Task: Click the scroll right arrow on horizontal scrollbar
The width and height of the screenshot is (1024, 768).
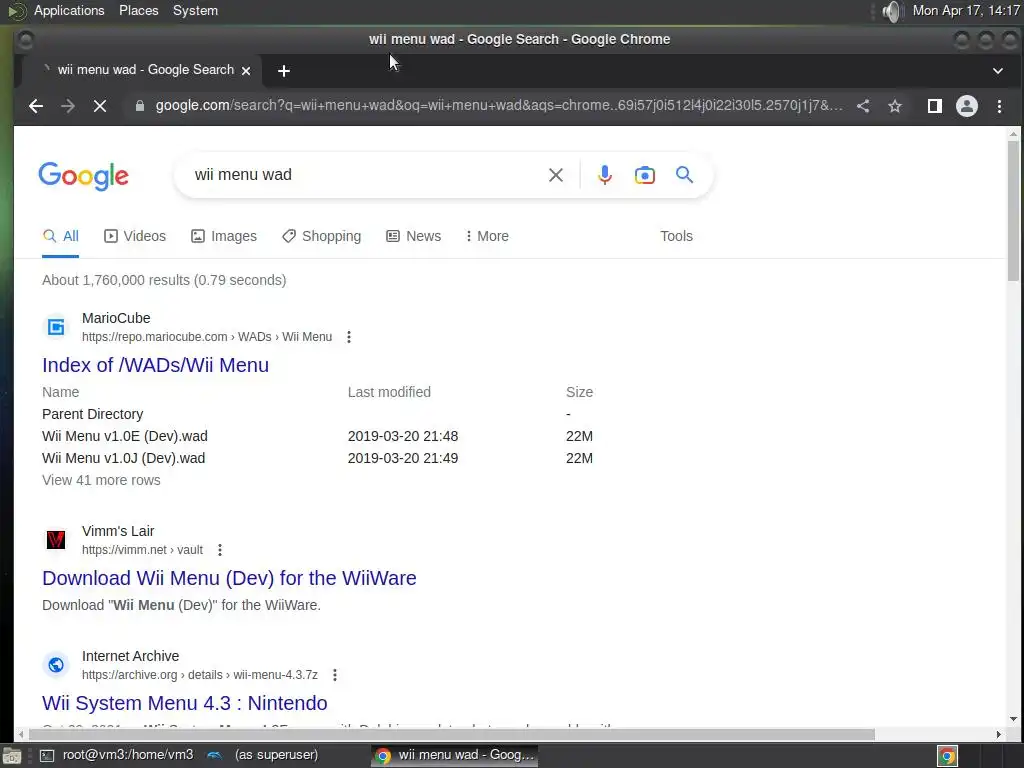Action: coord(998,734)
